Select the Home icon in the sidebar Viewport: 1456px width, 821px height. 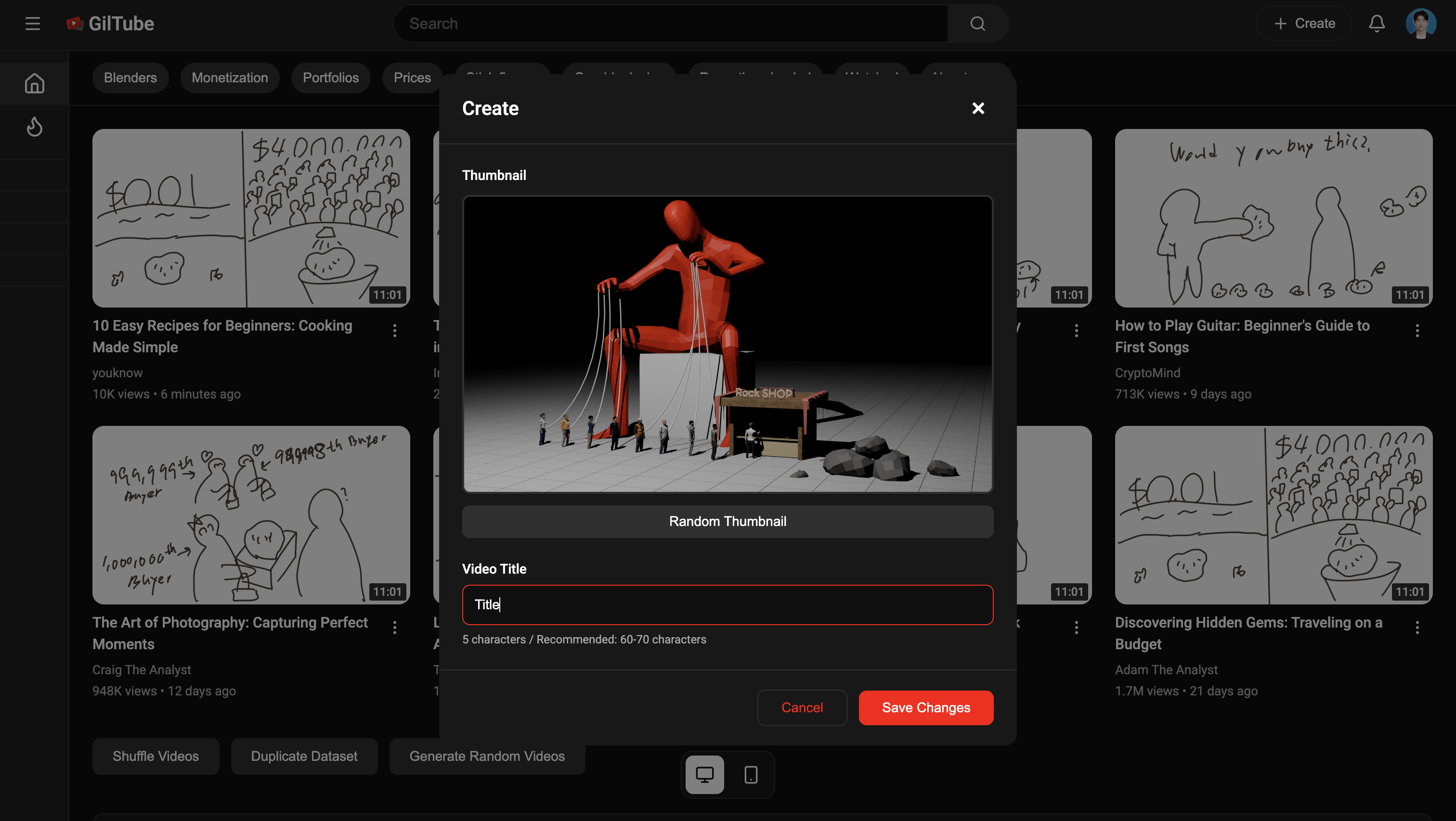(x=34, y=83)
